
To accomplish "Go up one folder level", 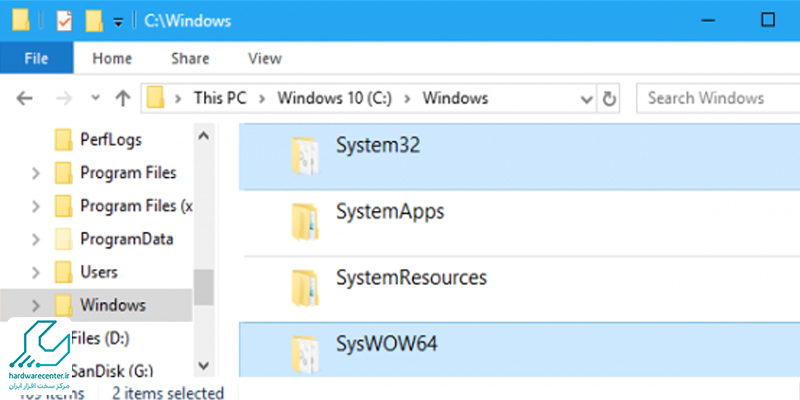I will pyautogui.click(x=122, y=98).
